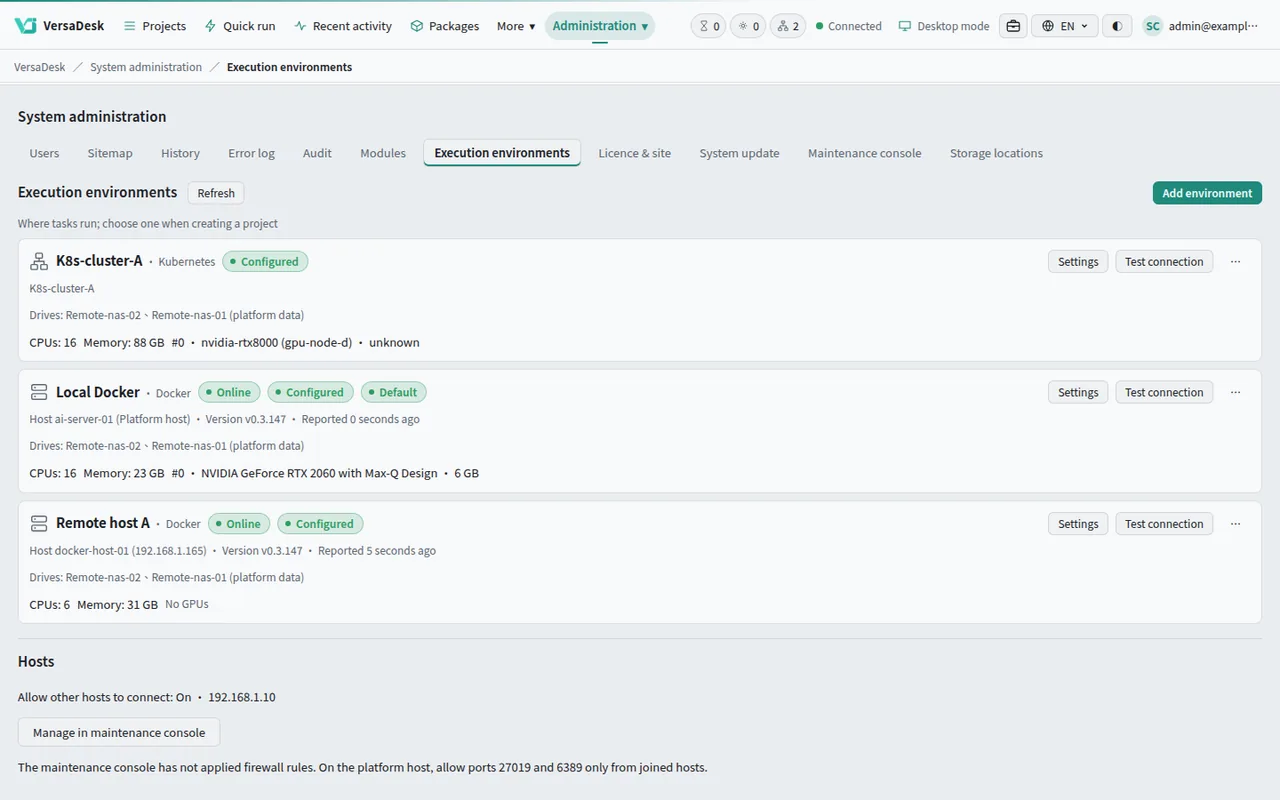Screen dimensions: 1280x800
Task: Click the Local Docker server icon
Action: pyautogui.click(x=39, y=392)
